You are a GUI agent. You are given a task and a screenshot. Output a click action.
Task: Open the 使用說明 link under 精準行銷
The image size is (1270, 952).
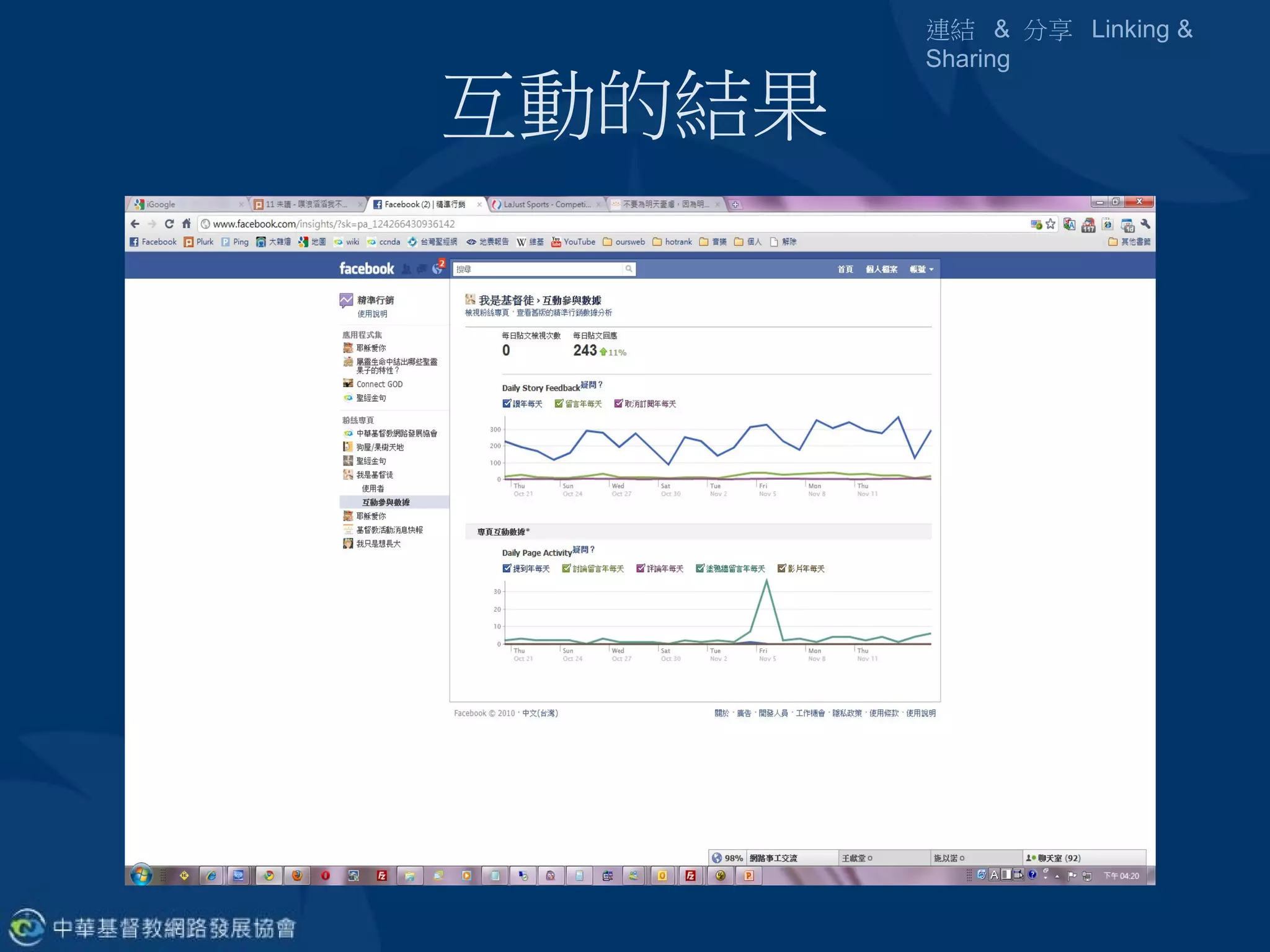tap(372, 314)
